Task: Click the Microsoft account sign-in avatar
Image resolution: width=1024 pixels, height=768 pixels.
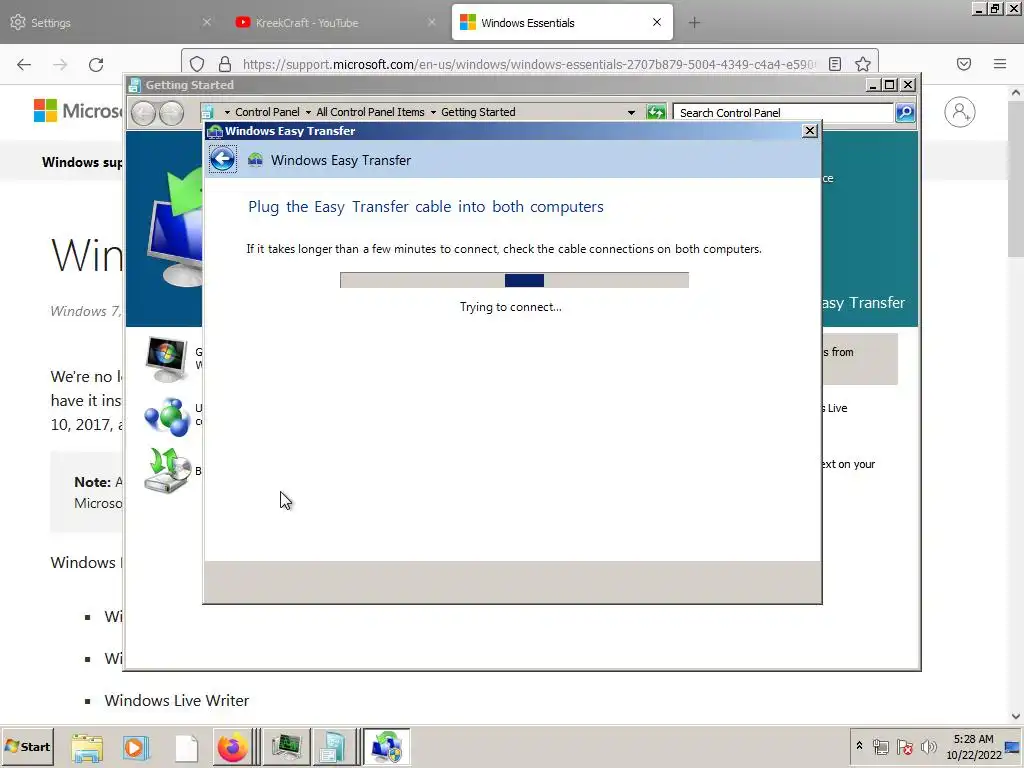Action: (959, 112)
